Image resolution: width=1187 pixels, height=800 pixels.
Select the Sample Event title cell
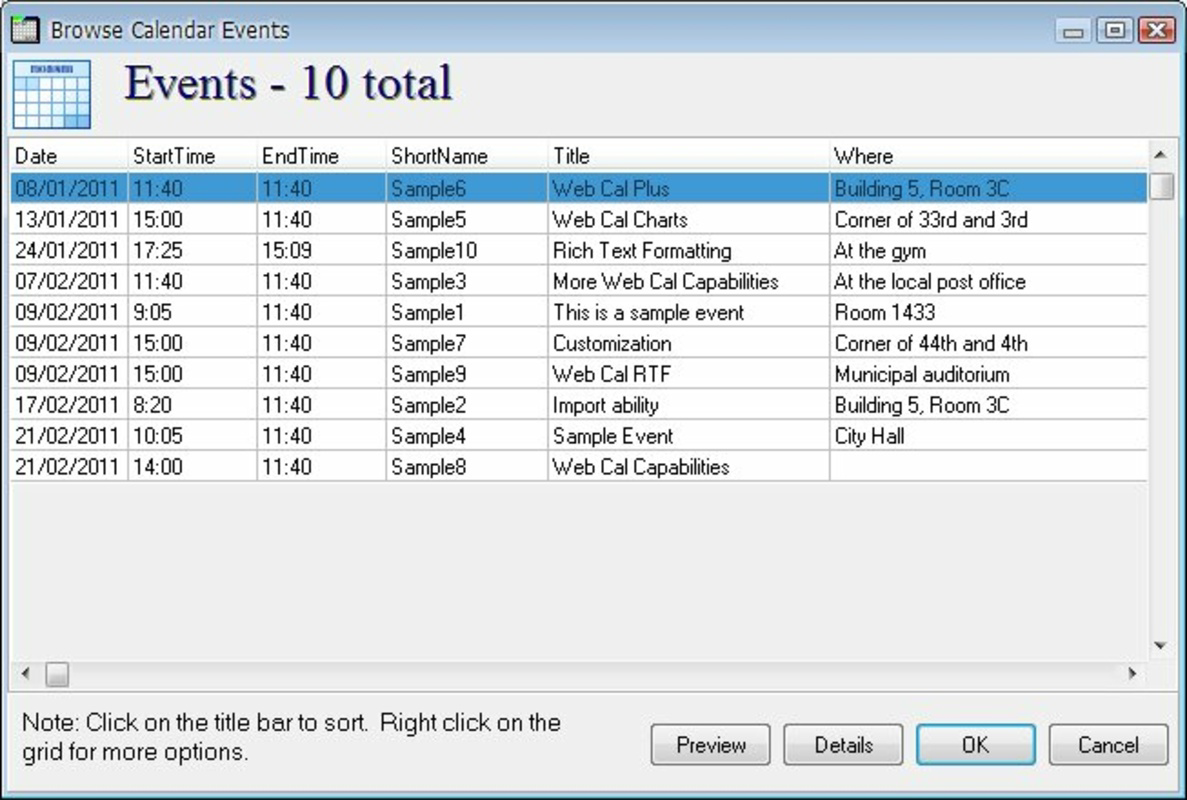coord(688,437)
